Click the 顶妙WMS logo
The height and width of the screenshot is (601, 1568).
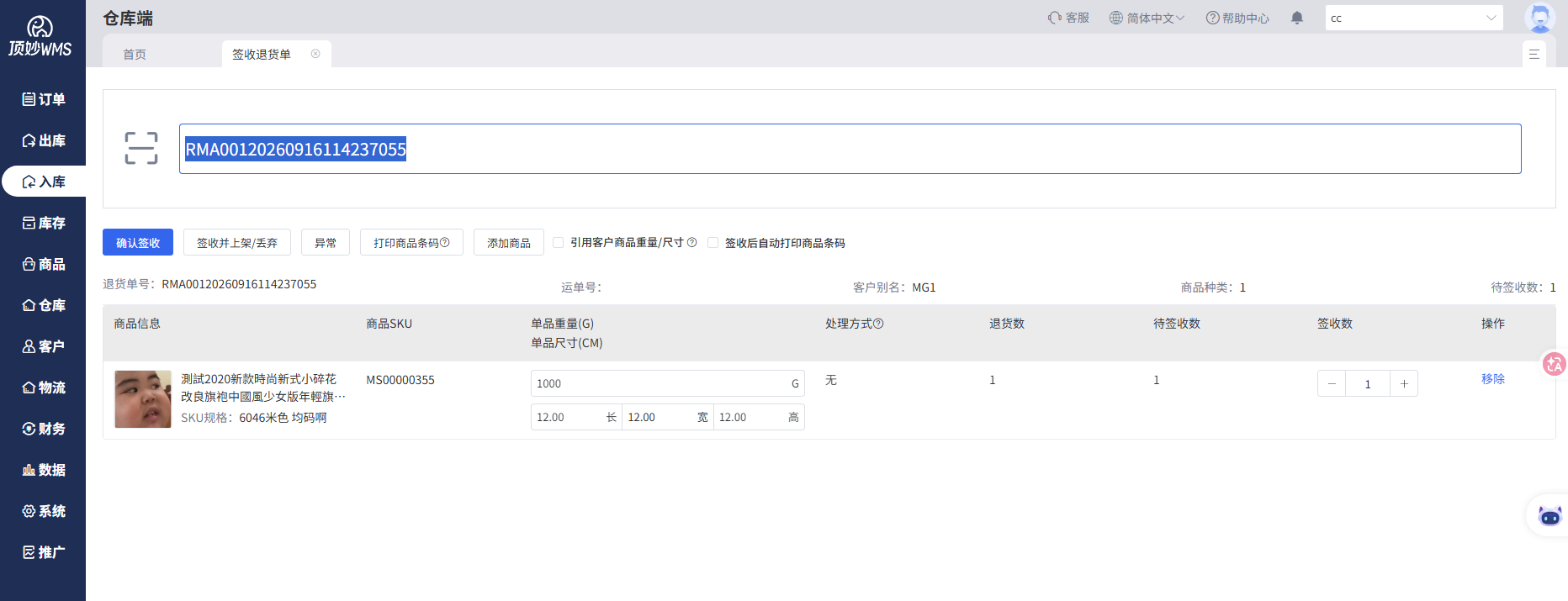(40, 37)
